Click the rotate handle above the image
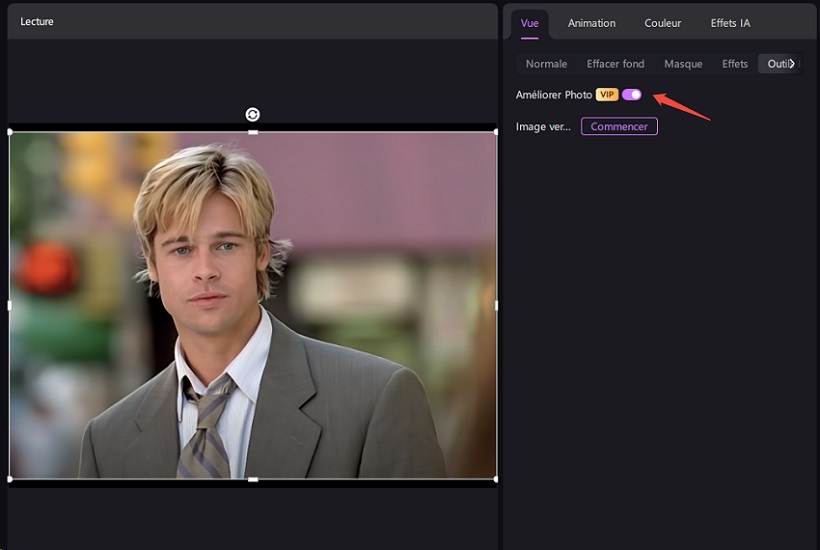 [x=253, y=115]
